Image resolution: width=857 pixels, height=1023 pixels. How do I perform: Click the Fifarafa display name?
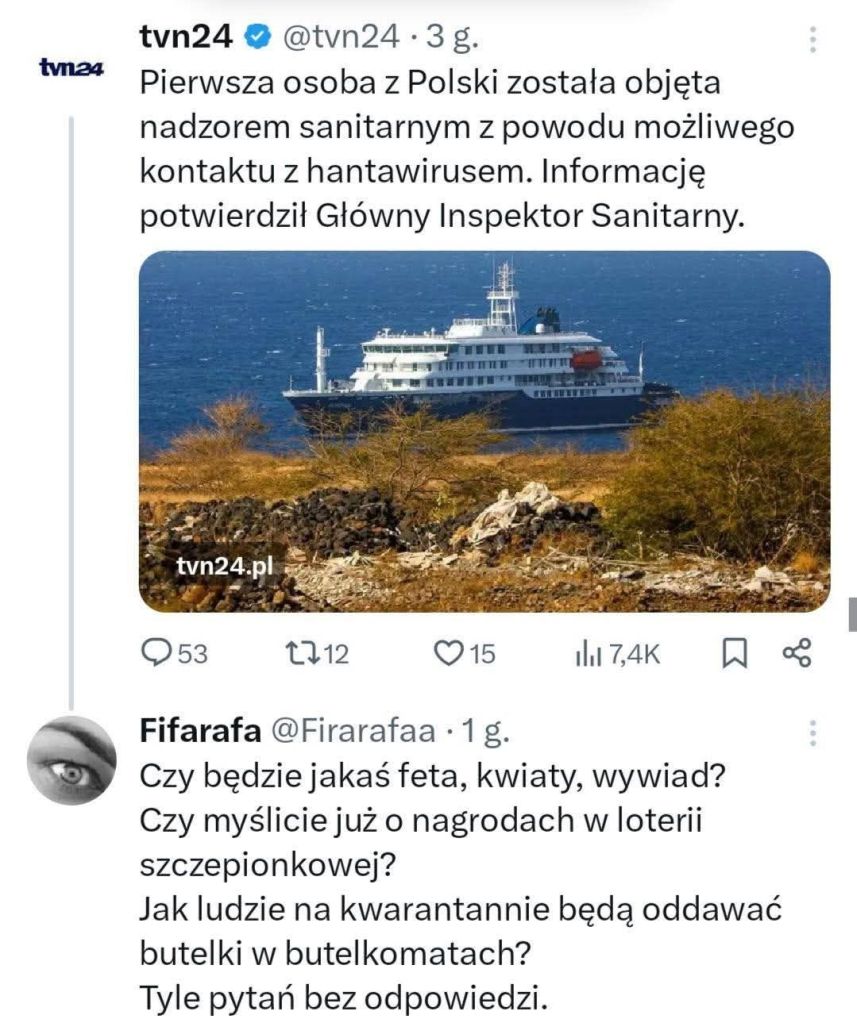point(200,730)
